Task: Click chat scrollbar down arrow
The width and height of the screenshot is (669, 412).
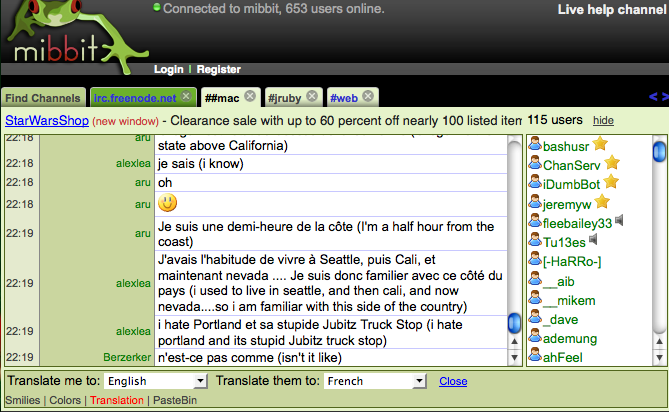Action: pyautogui.click(x=515, y=357)
